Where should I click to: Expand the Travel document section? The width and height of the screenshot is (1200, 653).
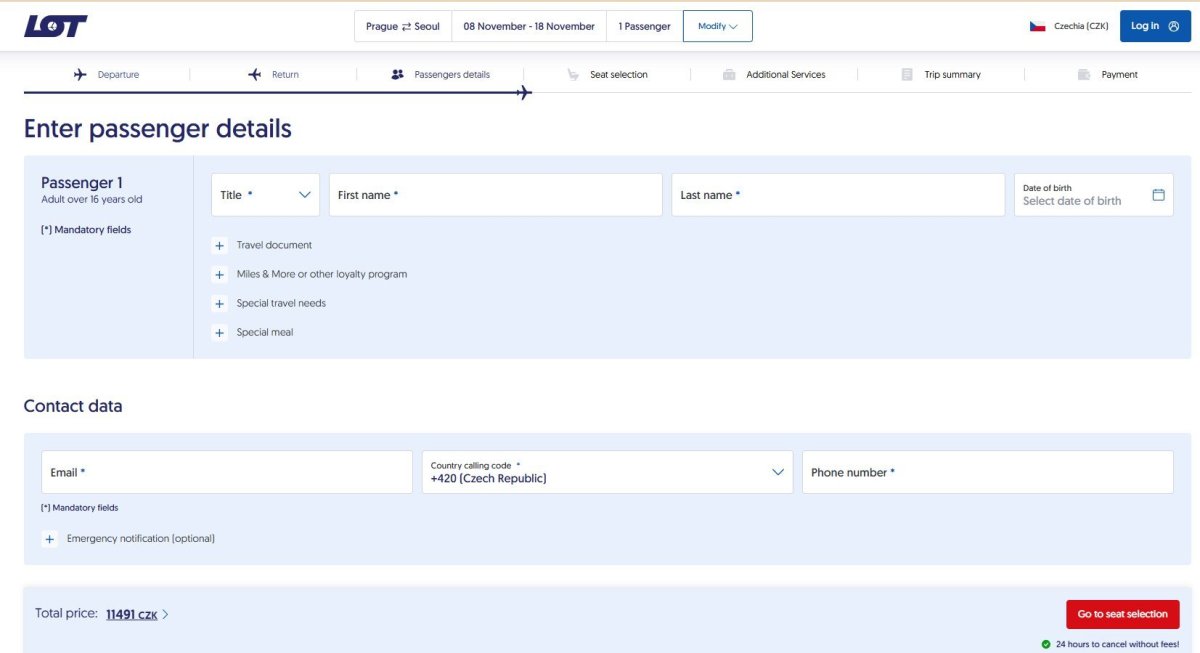pos(220,245)
